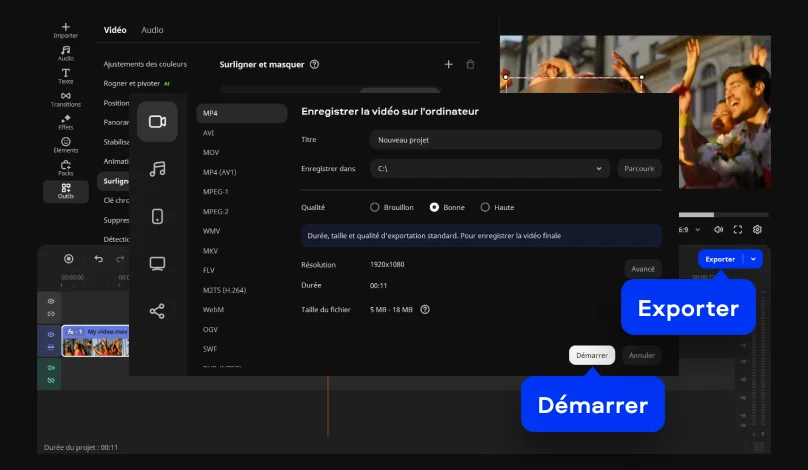The height and width of the screenshot is (470, 808).
Task: Open preview settings gear
Action: (x=757, y=230)
